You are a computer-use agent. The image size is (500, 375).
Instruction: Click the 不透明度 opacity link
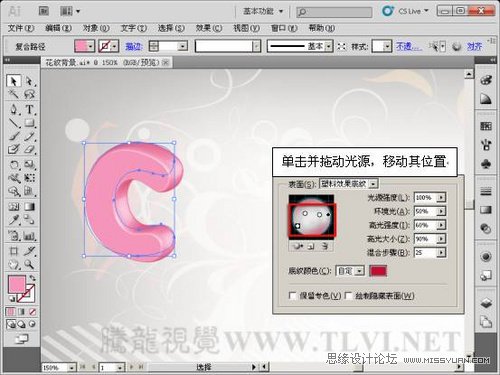409,46
